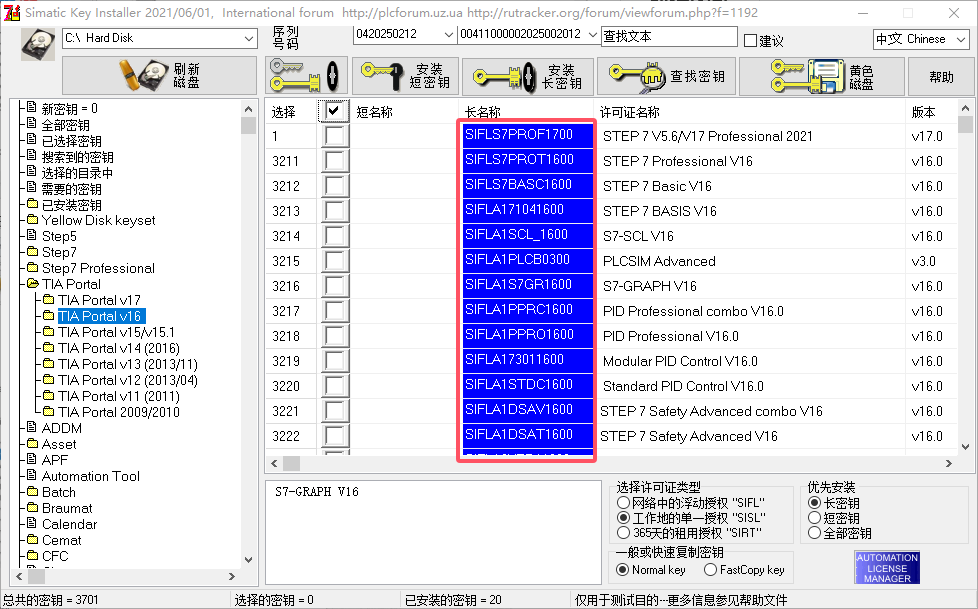Viewport: 978px width, 609px height.
Task: Select the SISL single license radio
Action: 623,517
